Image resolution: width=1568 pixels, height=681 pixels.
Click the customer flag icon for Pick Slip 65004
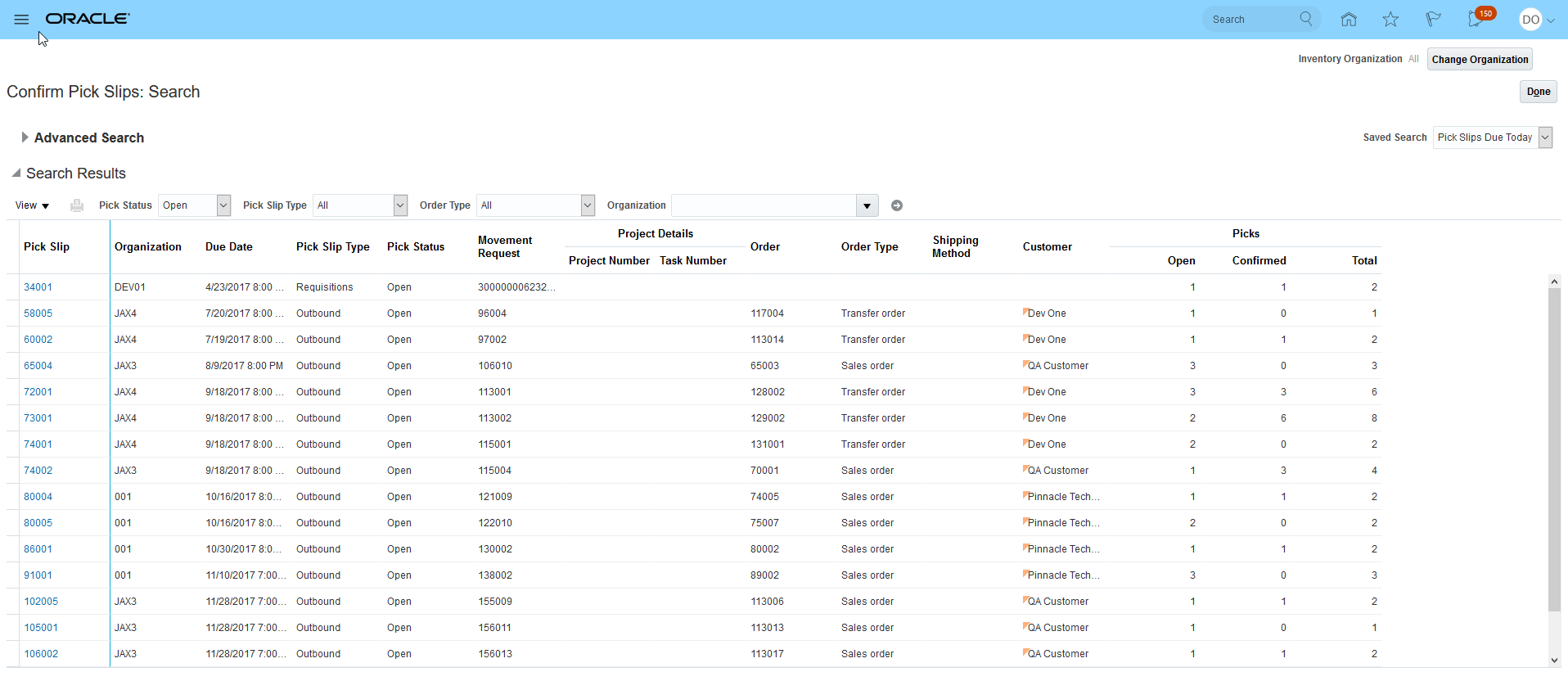pos(1025,364)
